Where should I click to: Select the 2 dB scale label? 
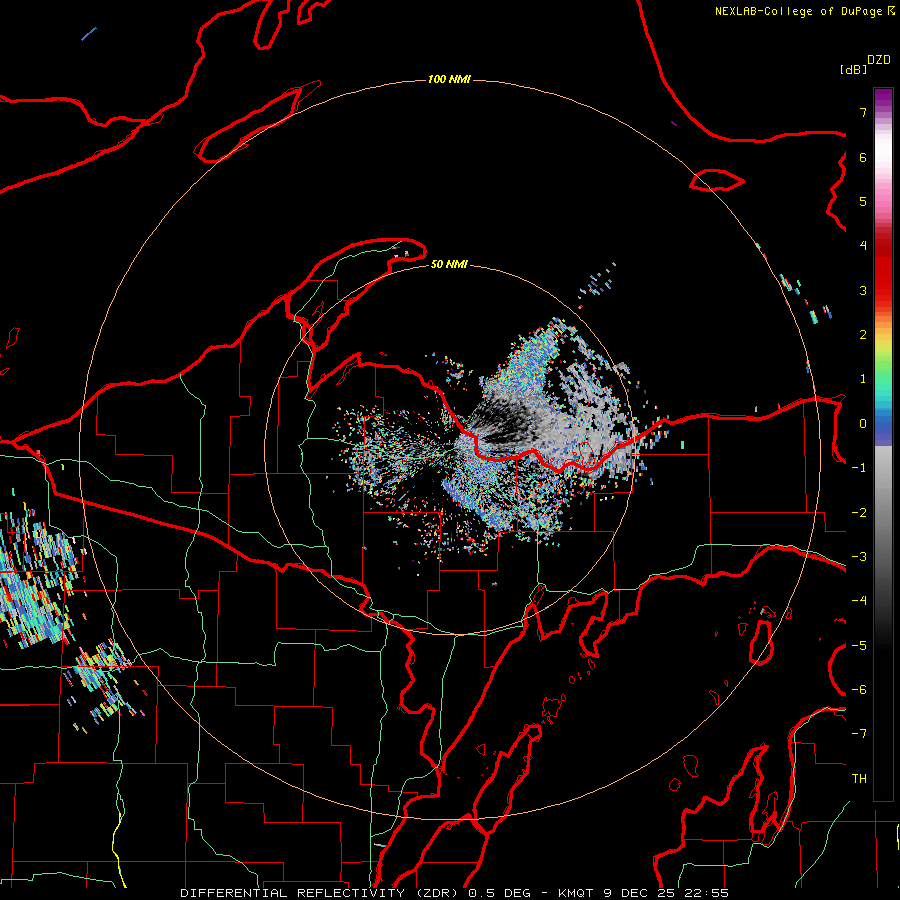863,335
